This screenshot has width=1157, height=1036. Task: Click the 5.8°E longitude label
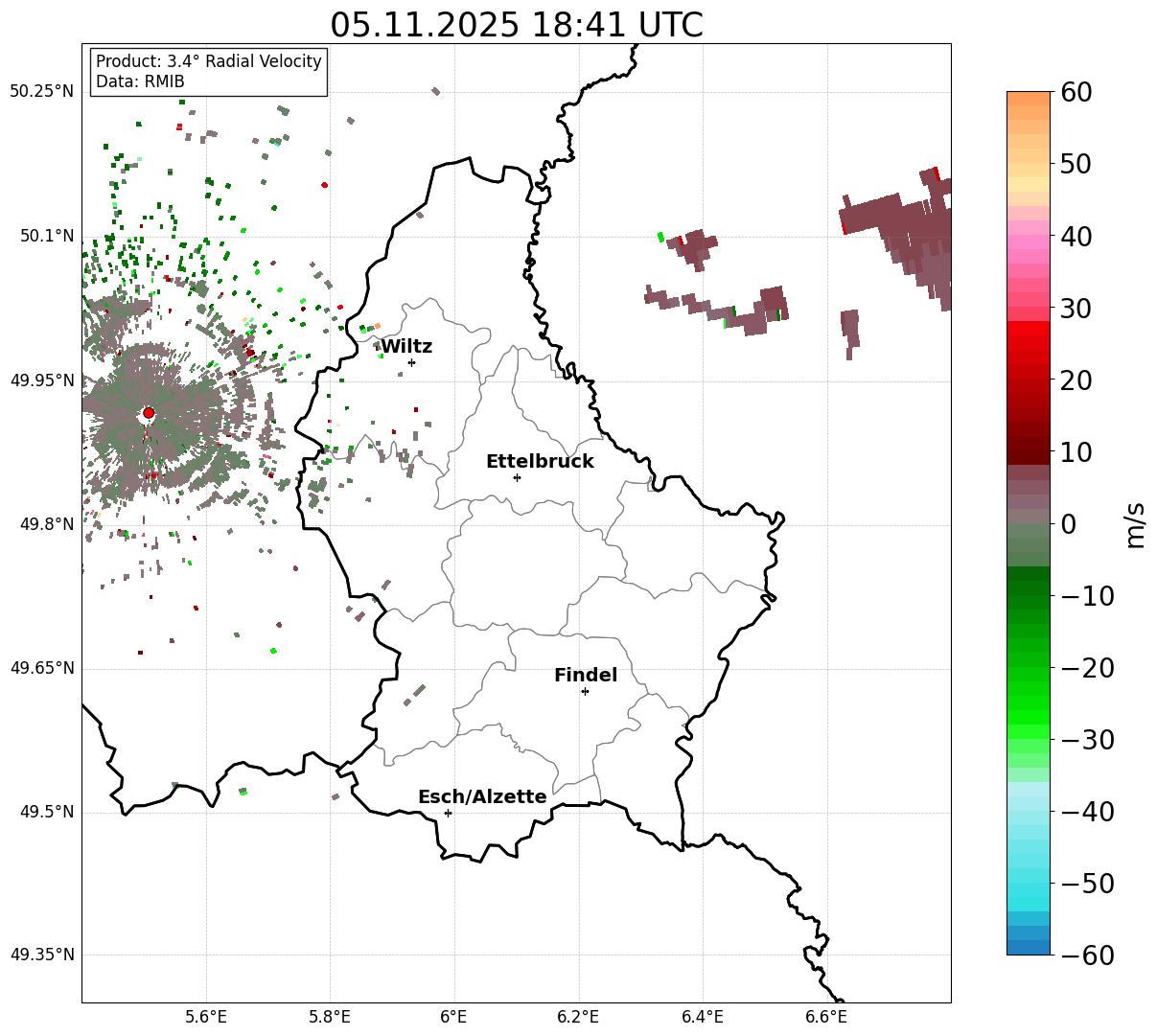click(330, 1017)
